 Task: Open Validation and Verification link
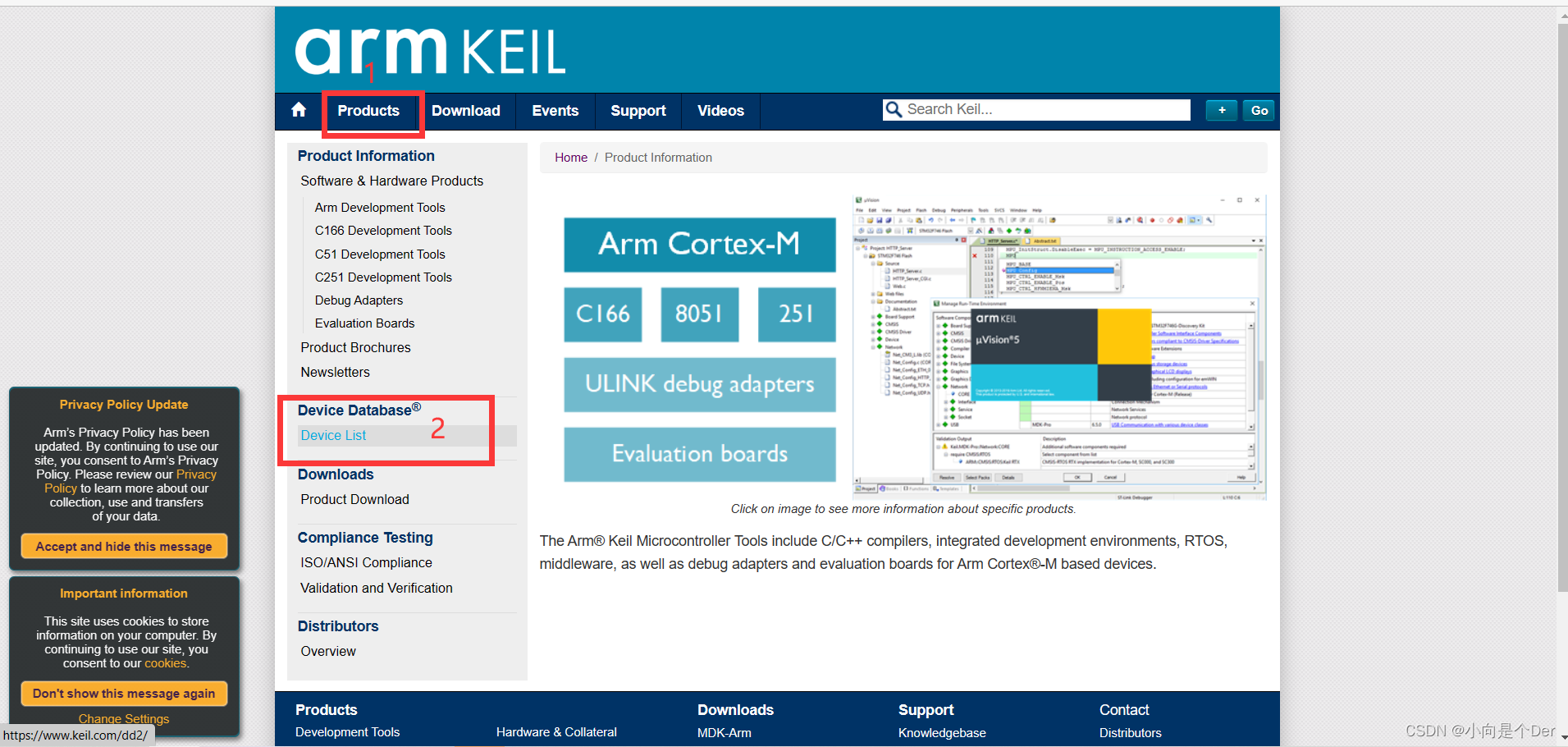pyautogui.click(x=376, y=588)
